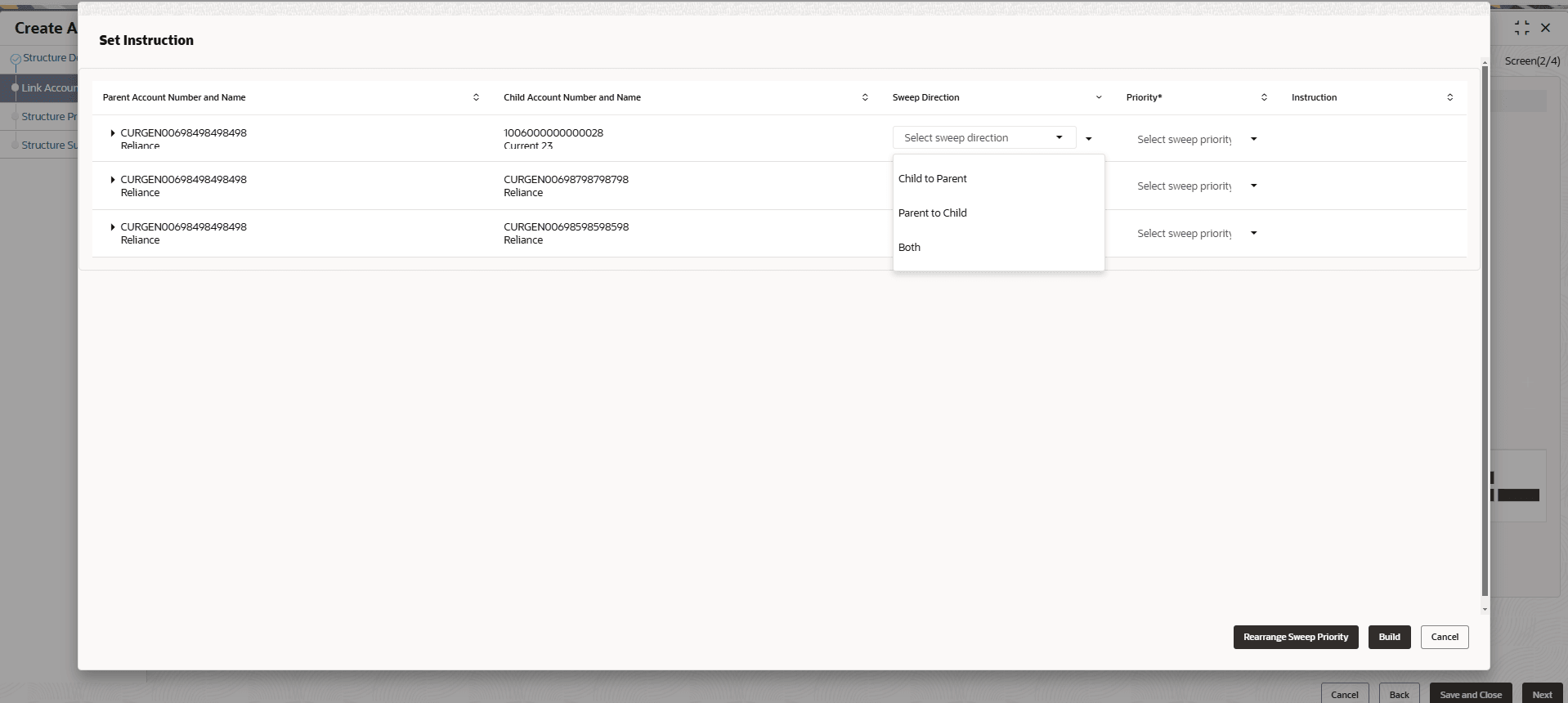Click Instruction column sort icon
1568x703 pixels.
tap(1449, 97)
